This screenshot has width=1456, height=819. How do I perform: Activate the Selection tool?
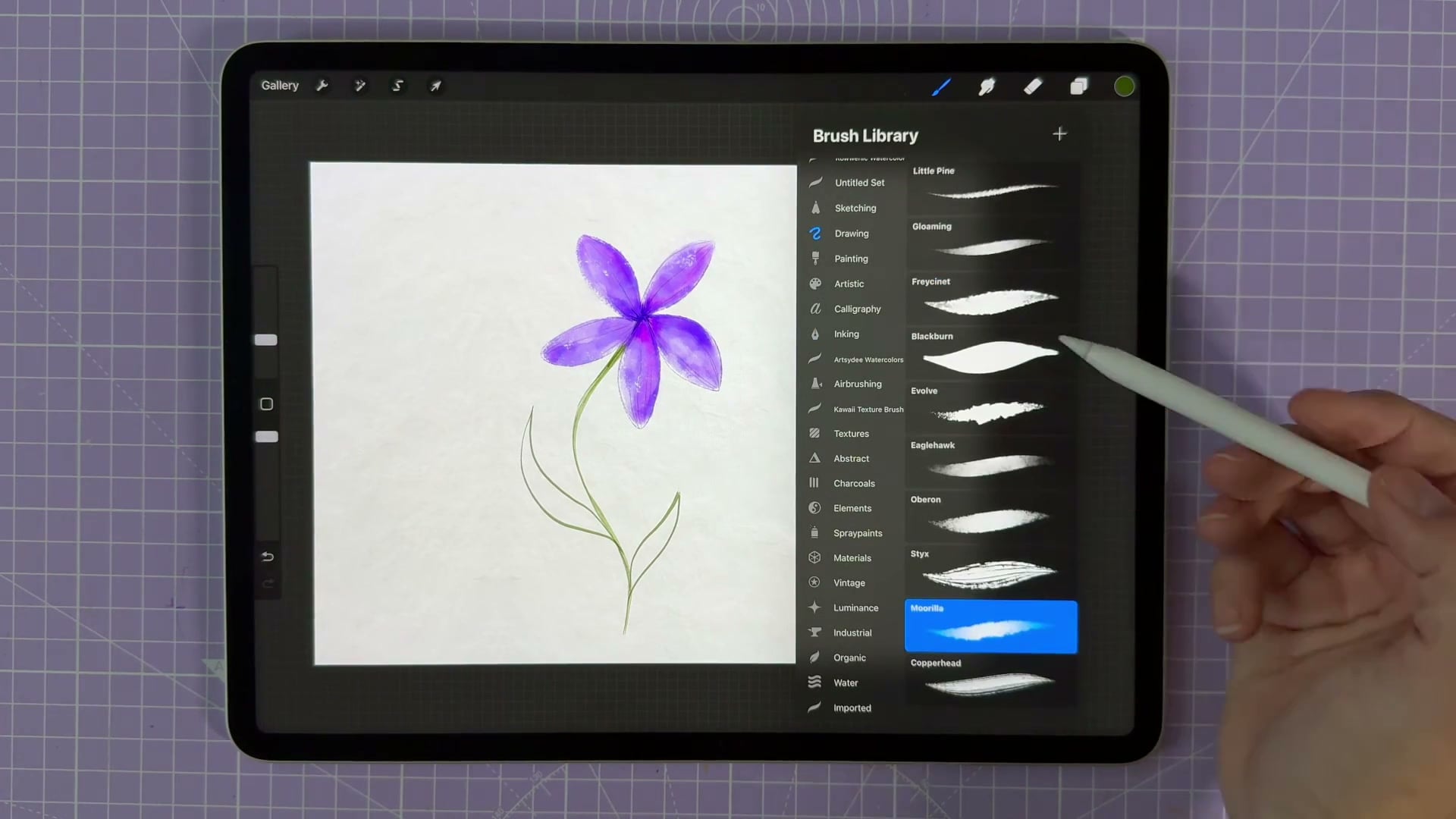coord(397,86)
